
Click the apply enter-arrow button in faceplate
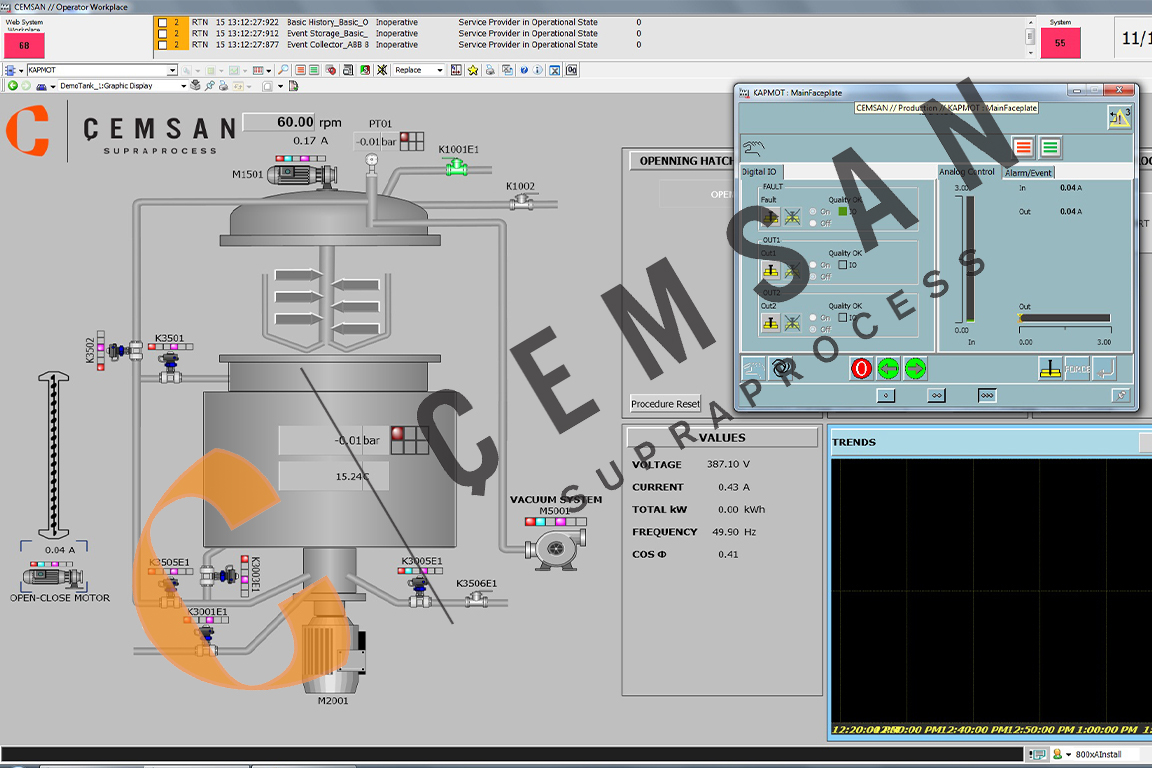[x=1105, y=368]
